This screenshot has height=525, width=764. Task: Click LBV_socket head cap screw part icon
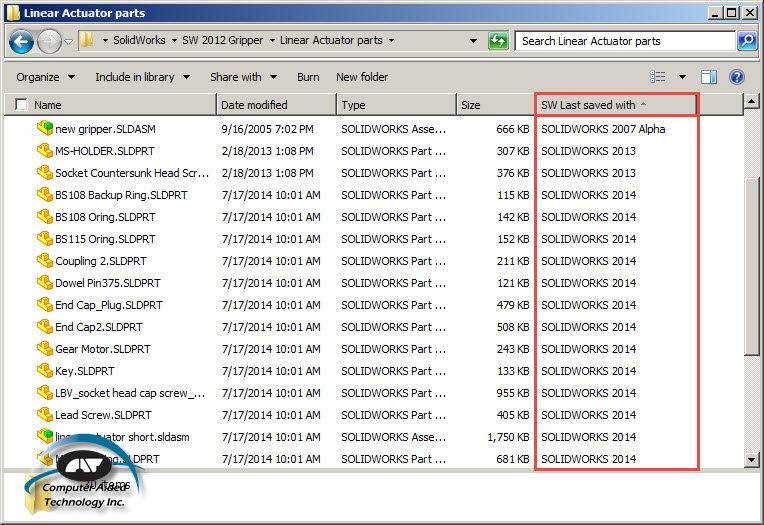click(45, 392)
